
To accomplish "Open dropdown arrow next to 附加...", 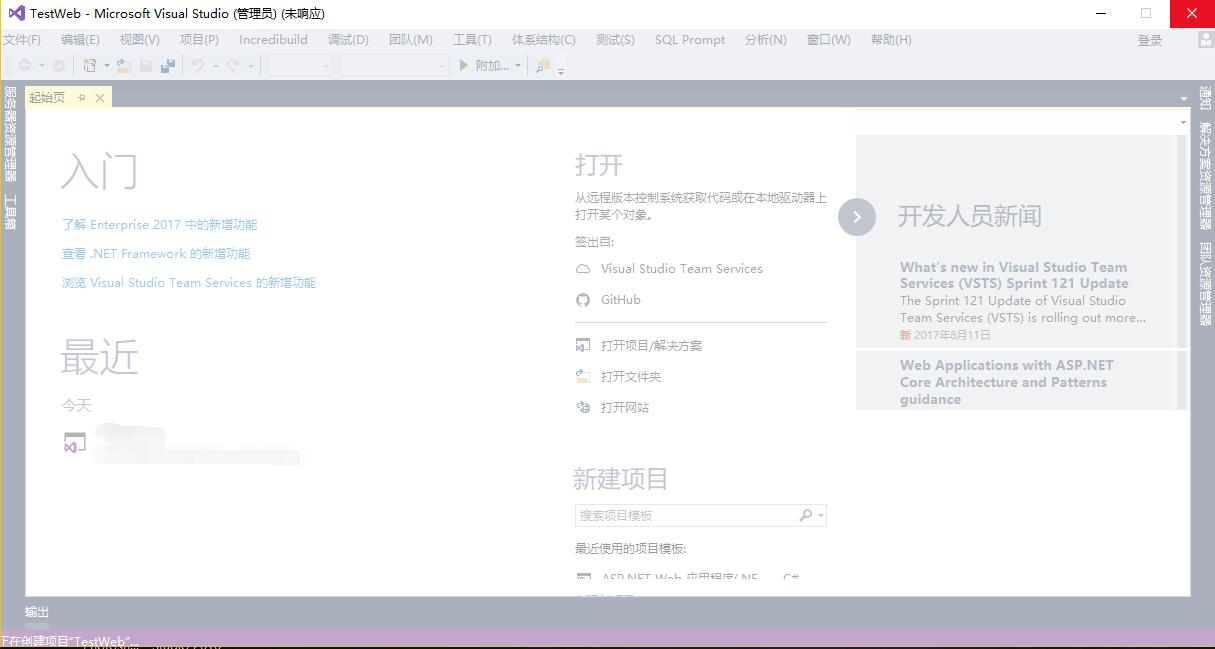I will pos(518,66).
